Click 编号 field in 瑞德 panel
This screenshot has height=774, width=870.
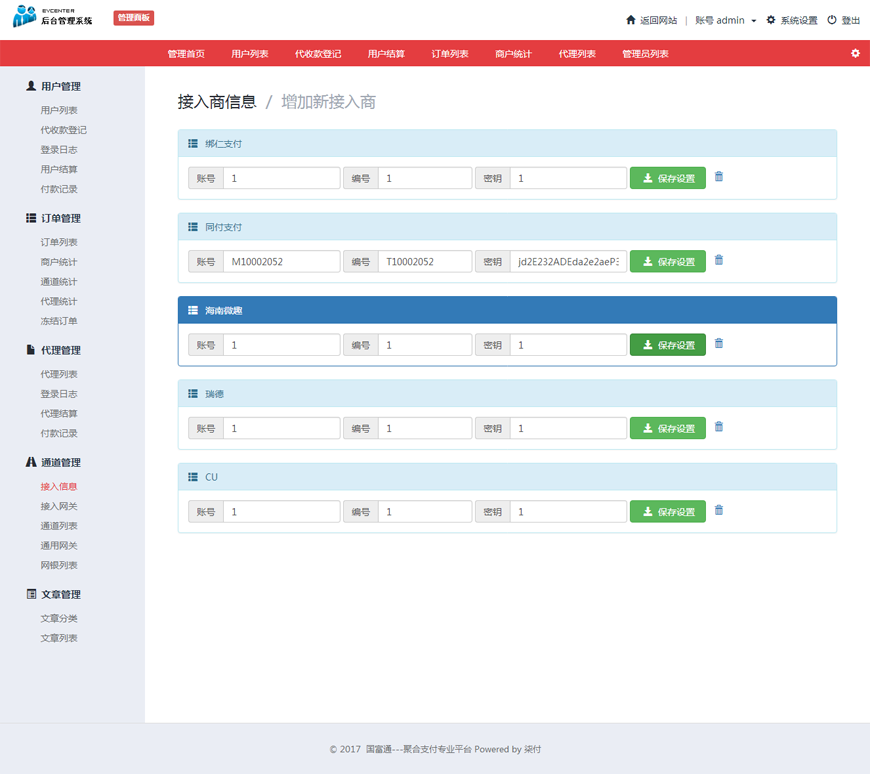[425, 428]
